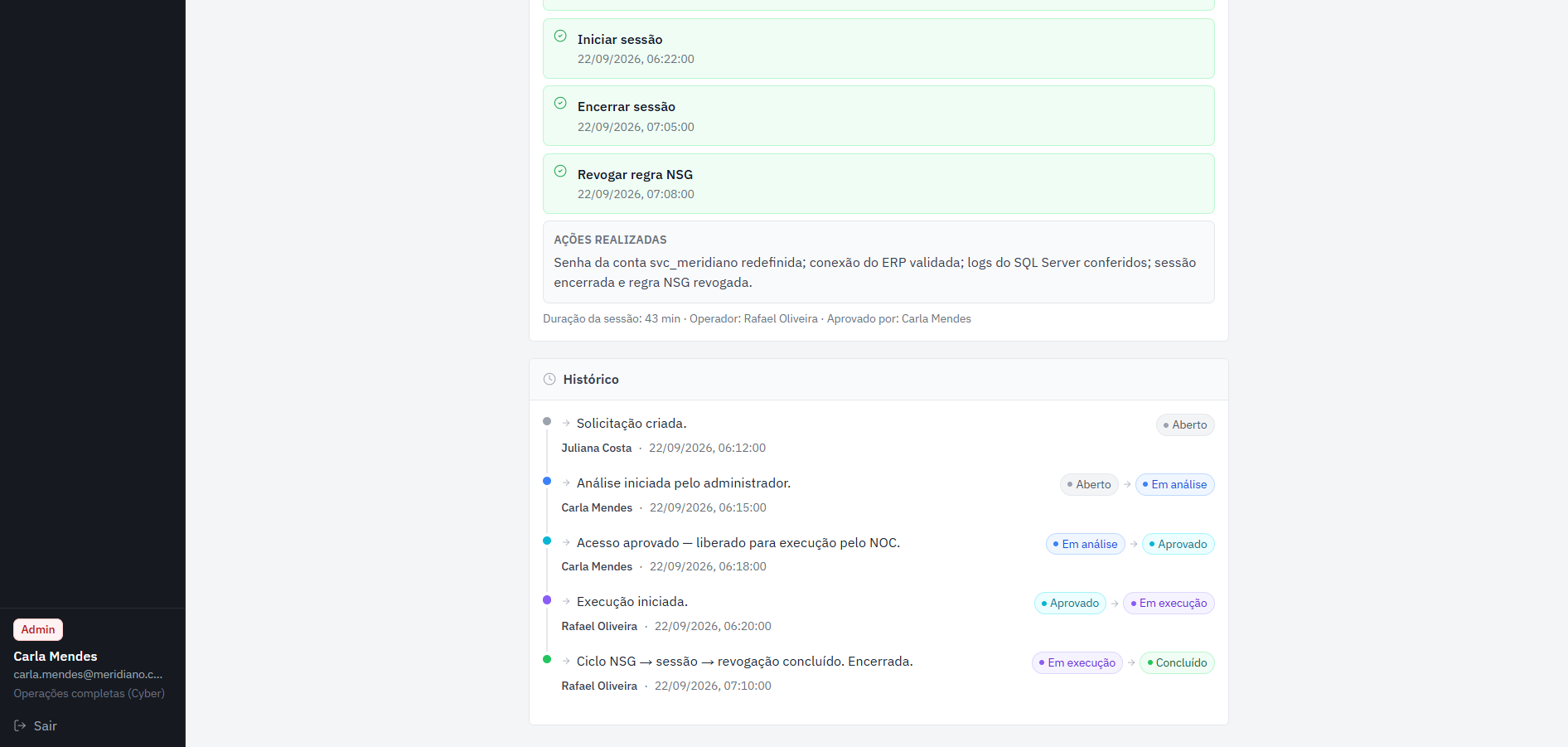Click the check icon for Revogar regra NSG
The height and width of the screenshot is (747, 1568).
[x=560, y=171]
